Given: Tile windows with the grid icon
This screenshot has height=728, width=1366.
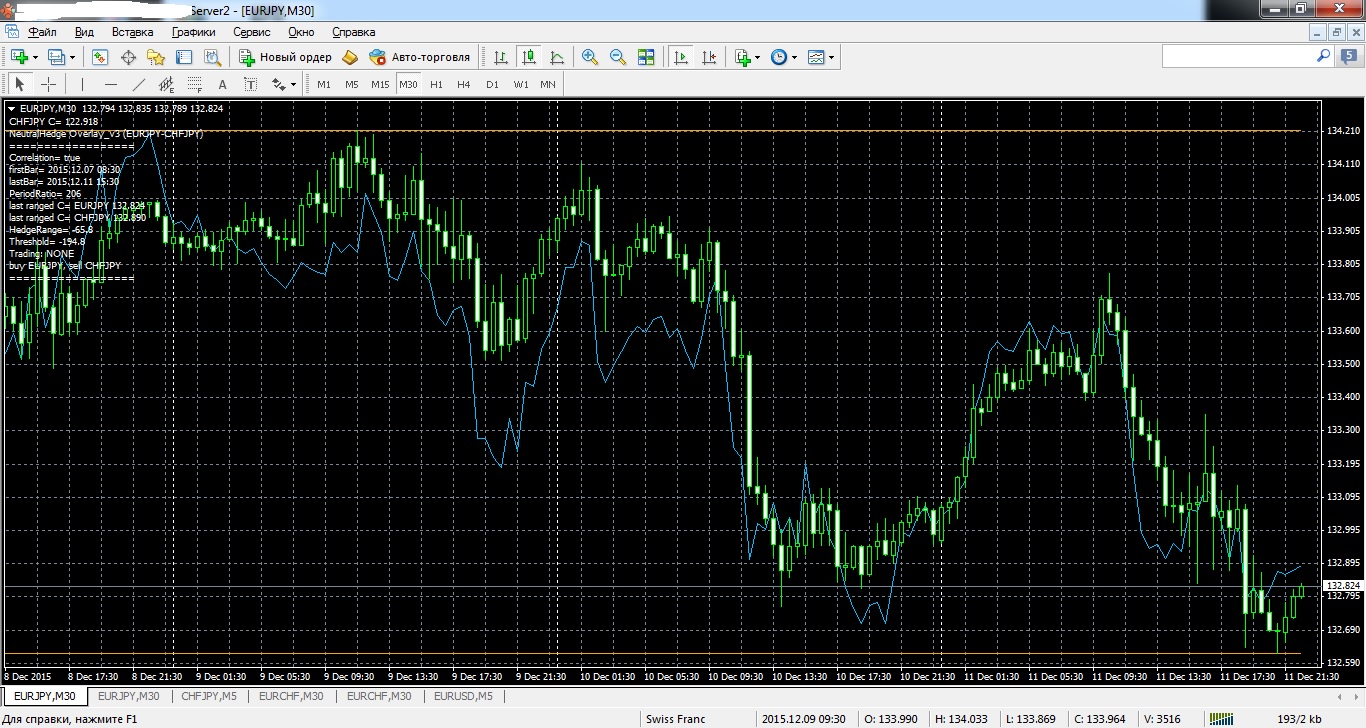Looking at the screenshot, I should pos(646,57).
